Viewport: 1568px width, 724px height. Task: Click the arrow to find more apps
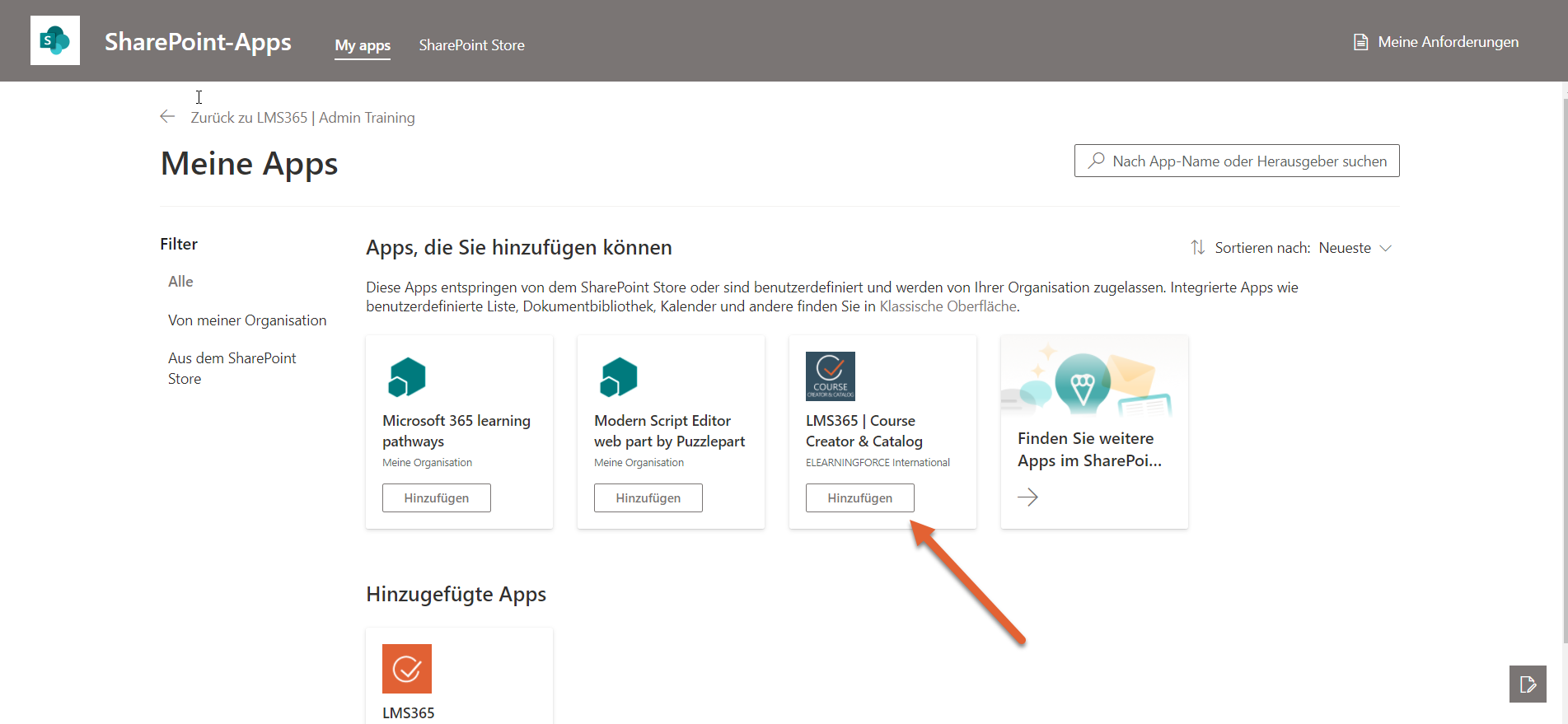click(x=1027, y=497)
